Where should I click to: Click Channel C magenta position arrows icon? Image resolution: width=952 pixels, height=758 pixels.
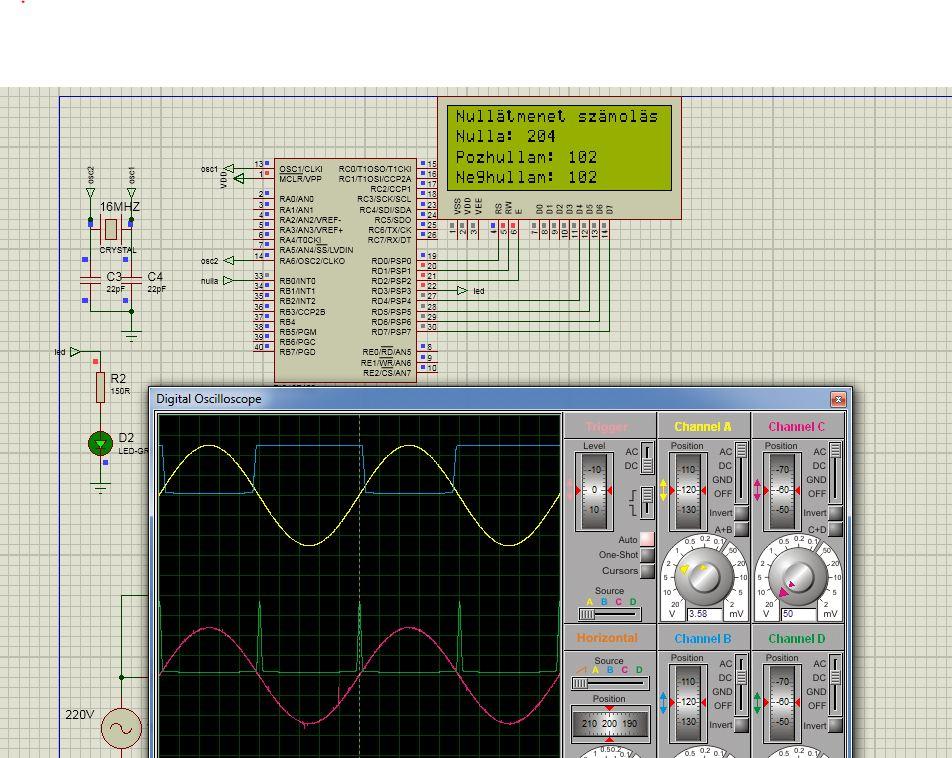(x=757, y=490)
